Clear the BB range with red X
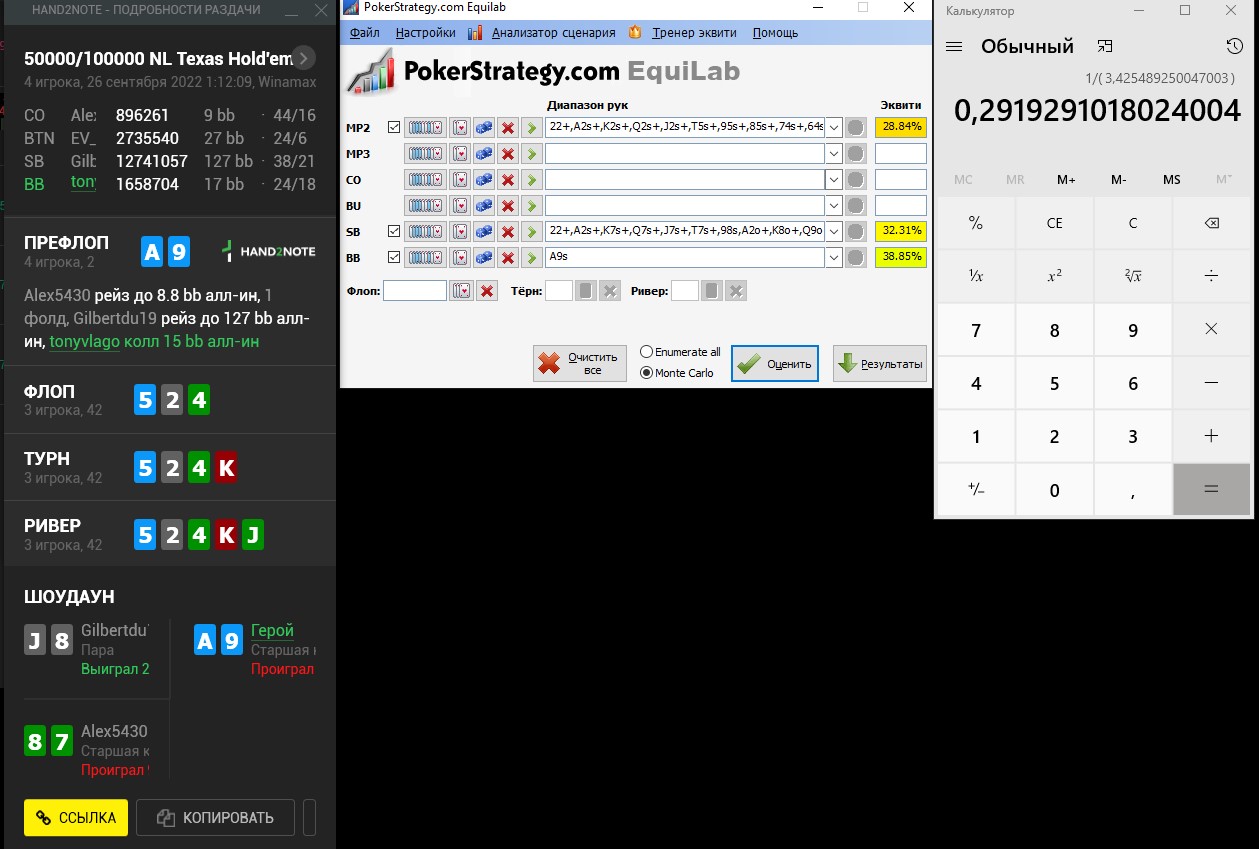 (508, 257)
